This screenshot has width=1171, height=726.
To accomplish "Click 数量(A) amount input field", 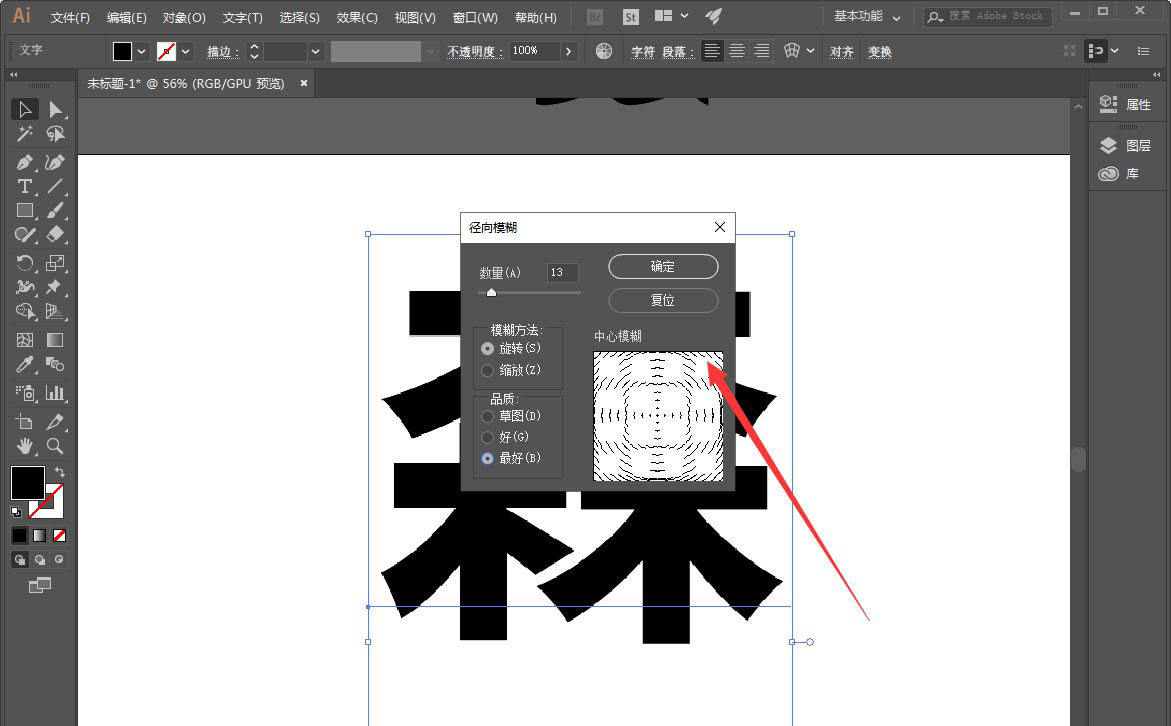I will 562,273.
